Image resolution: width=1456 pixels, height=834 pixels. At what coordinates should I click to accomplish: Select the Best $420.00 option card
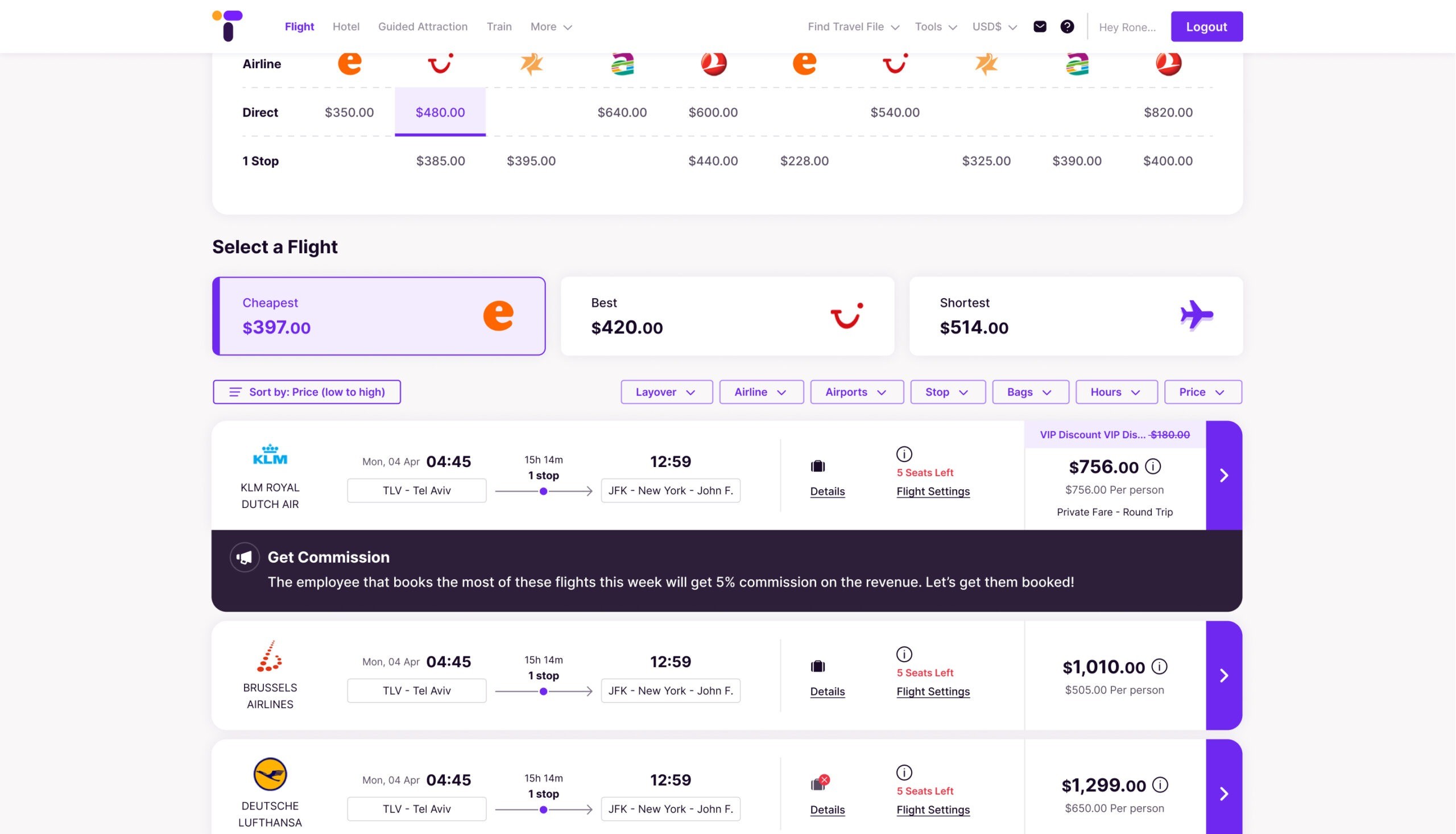tap(727, 316)
